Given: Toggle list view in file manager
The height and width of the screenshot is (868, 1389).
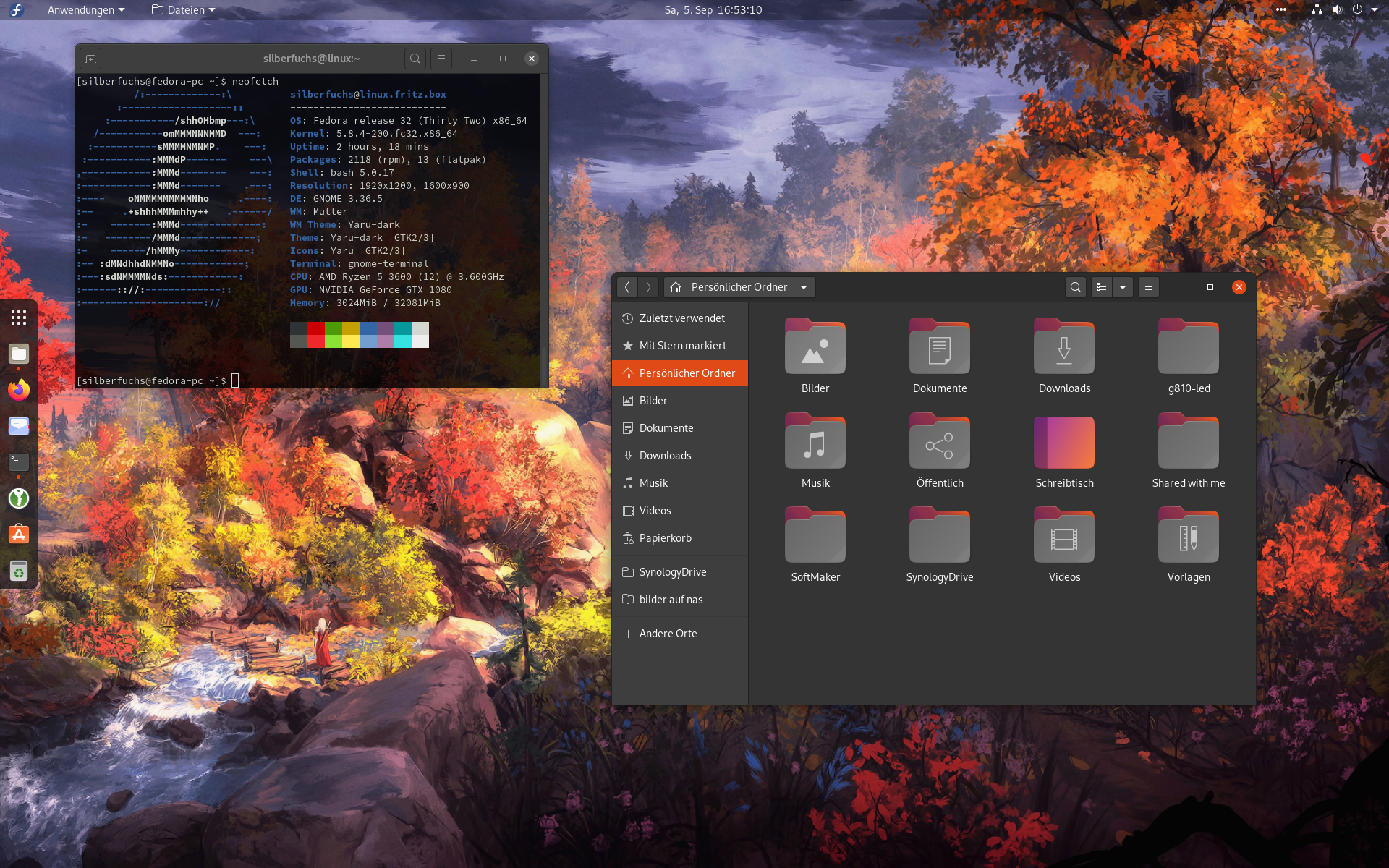Looking at the screenshot, I should click(1102, 287).
